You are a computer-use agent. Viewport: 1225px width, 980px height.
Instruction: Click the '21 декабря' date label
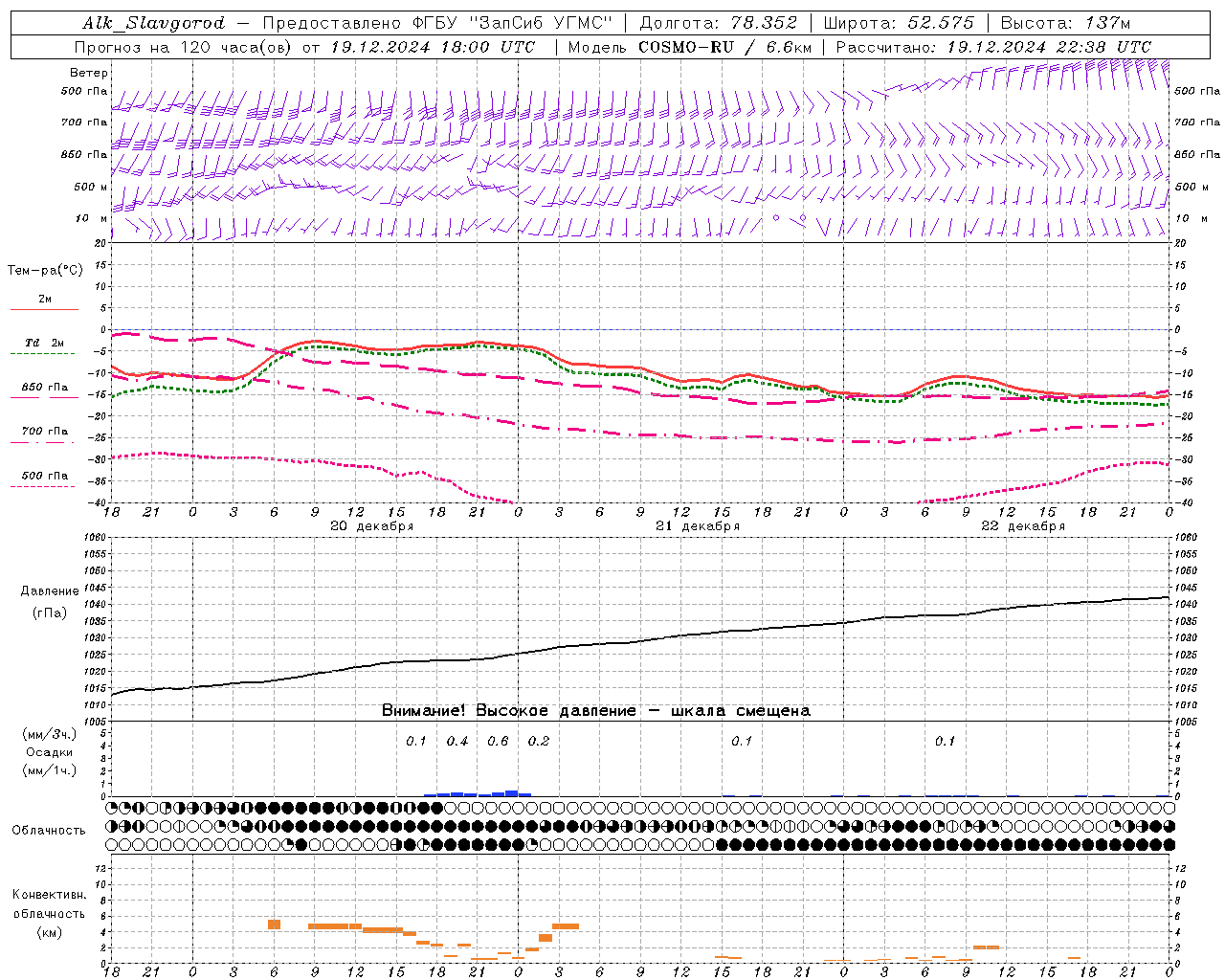click(698, 526)
